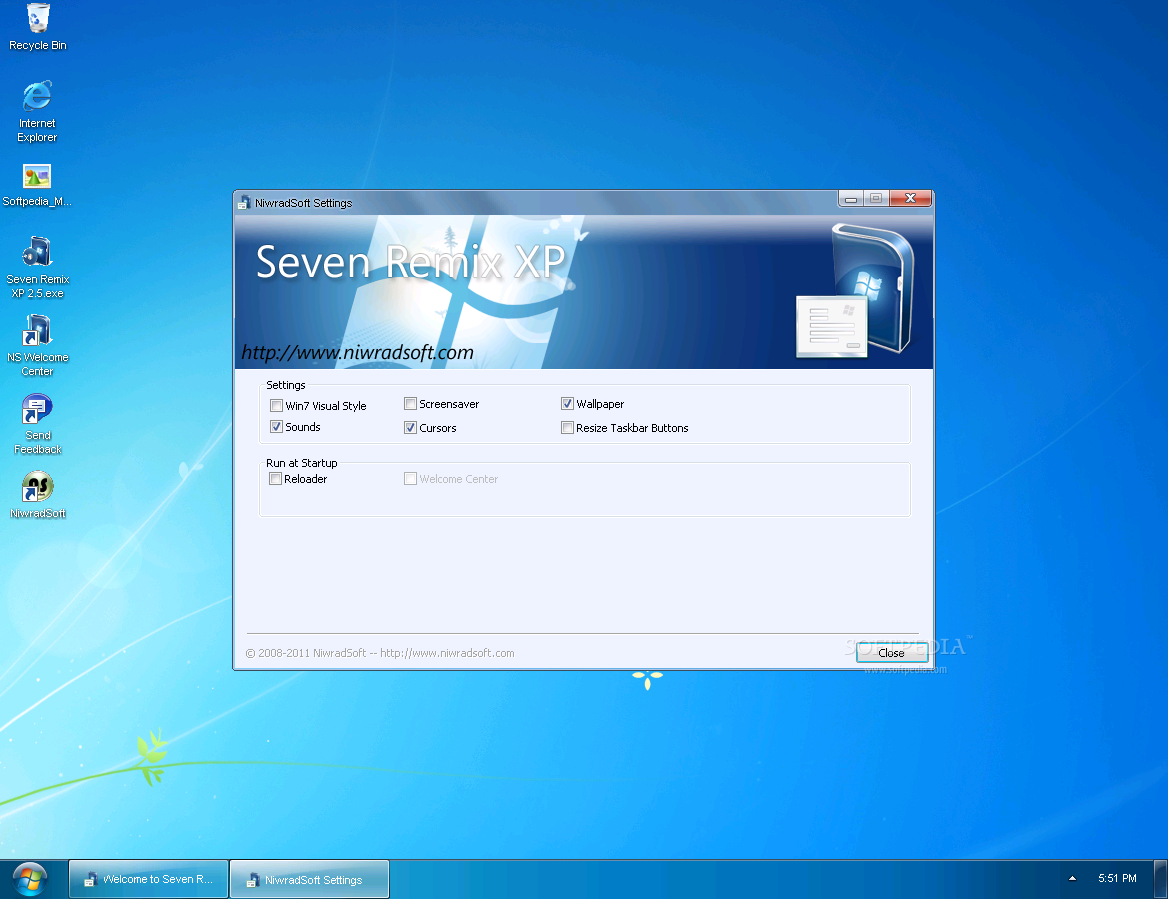Click NiwradSoft Settings taskbar button
This screenshot has width=1168, height=899.
pos(309,880)
